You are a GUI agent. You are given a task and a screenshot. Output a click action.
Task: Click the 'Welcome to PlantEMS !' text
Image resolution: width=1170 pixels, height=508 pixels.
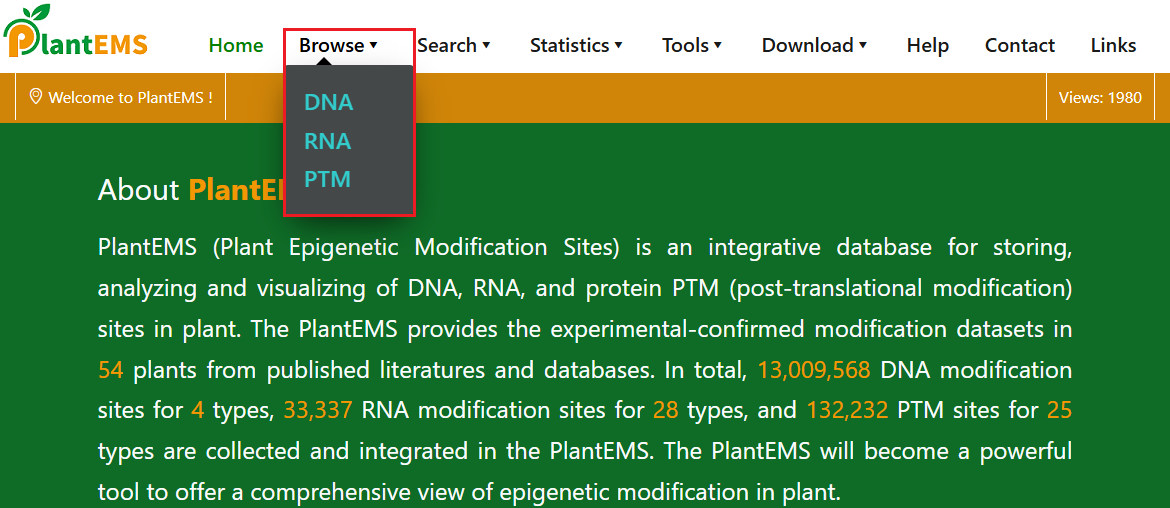click(131, 97)
